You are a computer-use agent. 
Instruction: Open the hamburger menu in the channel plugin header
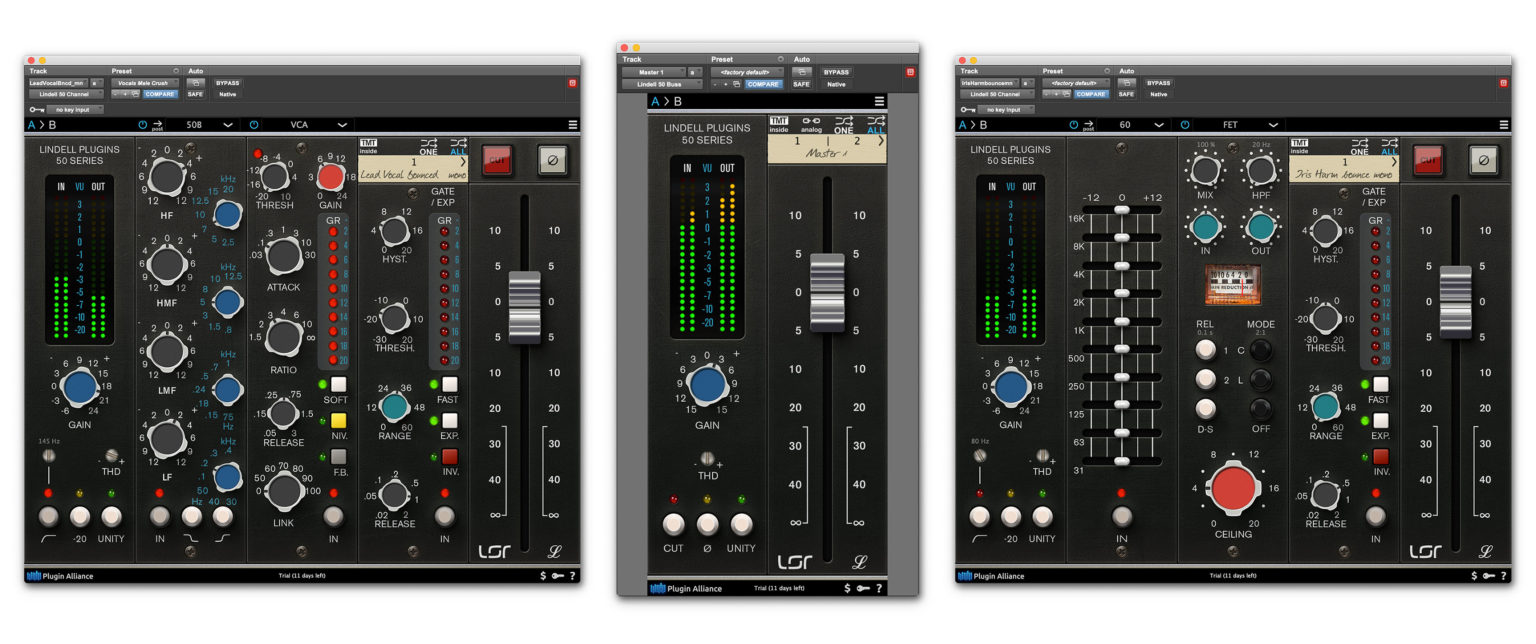click(572, 124)
